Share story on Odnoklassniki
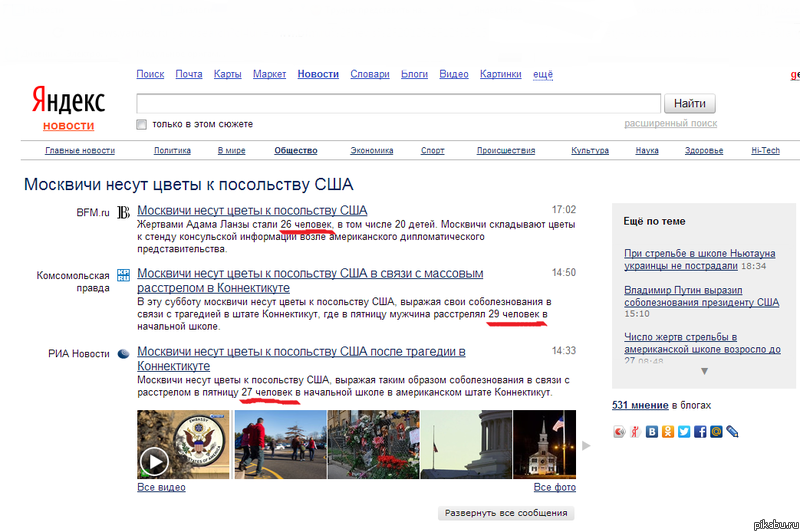 pos(668,432)
